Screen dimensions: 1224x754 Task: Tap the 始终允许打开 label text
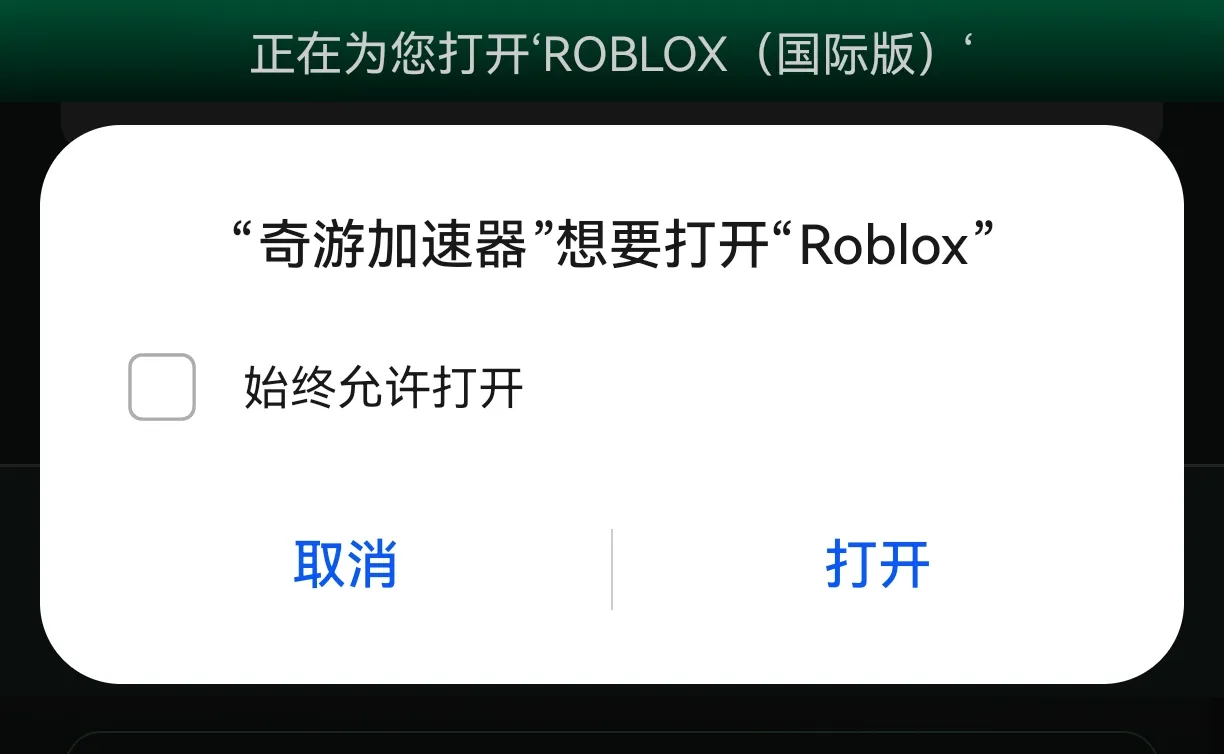[x=384, y=388]
